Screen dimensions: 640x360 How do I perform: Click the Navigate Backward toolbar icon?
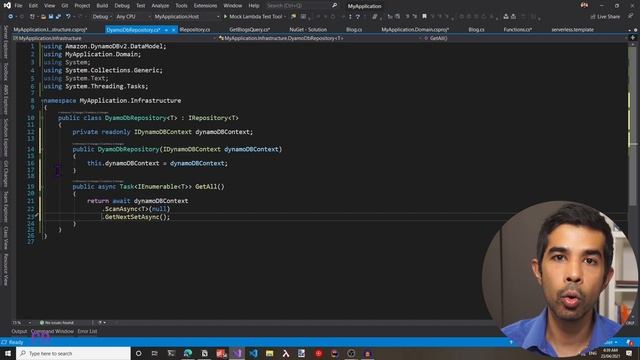click(11, 17)
